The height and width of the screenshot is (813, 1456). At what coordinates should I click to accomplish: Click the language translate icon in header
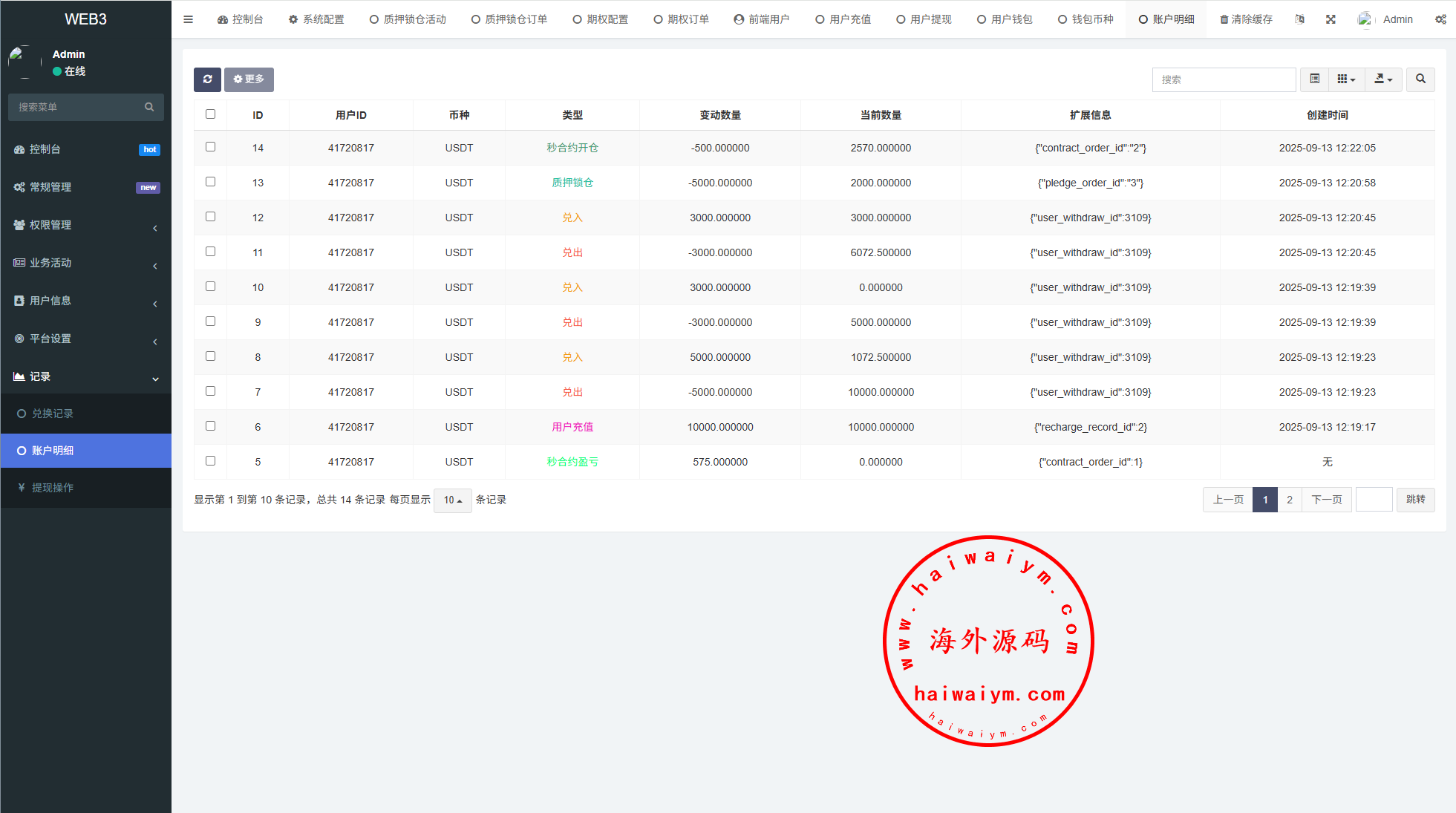[1299, 19]
